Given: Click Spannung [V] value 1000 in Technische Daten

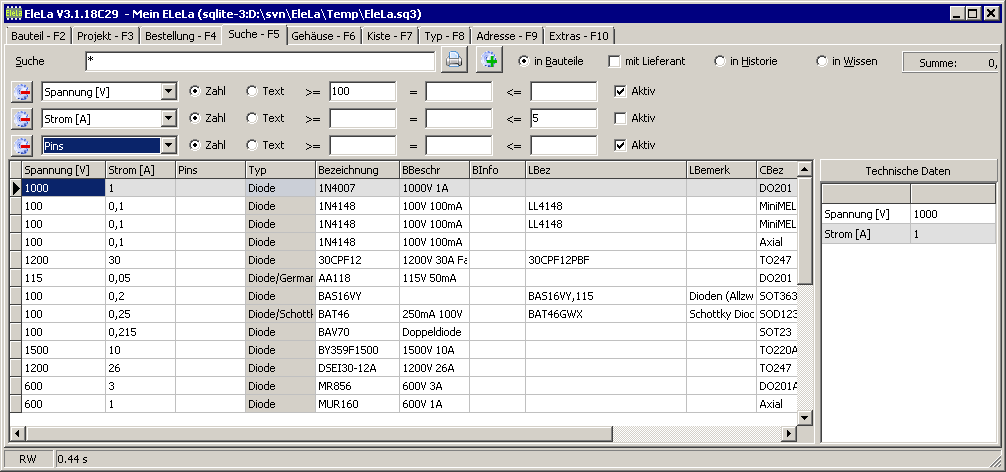Looking at the screenshot, I should [953, 214].
